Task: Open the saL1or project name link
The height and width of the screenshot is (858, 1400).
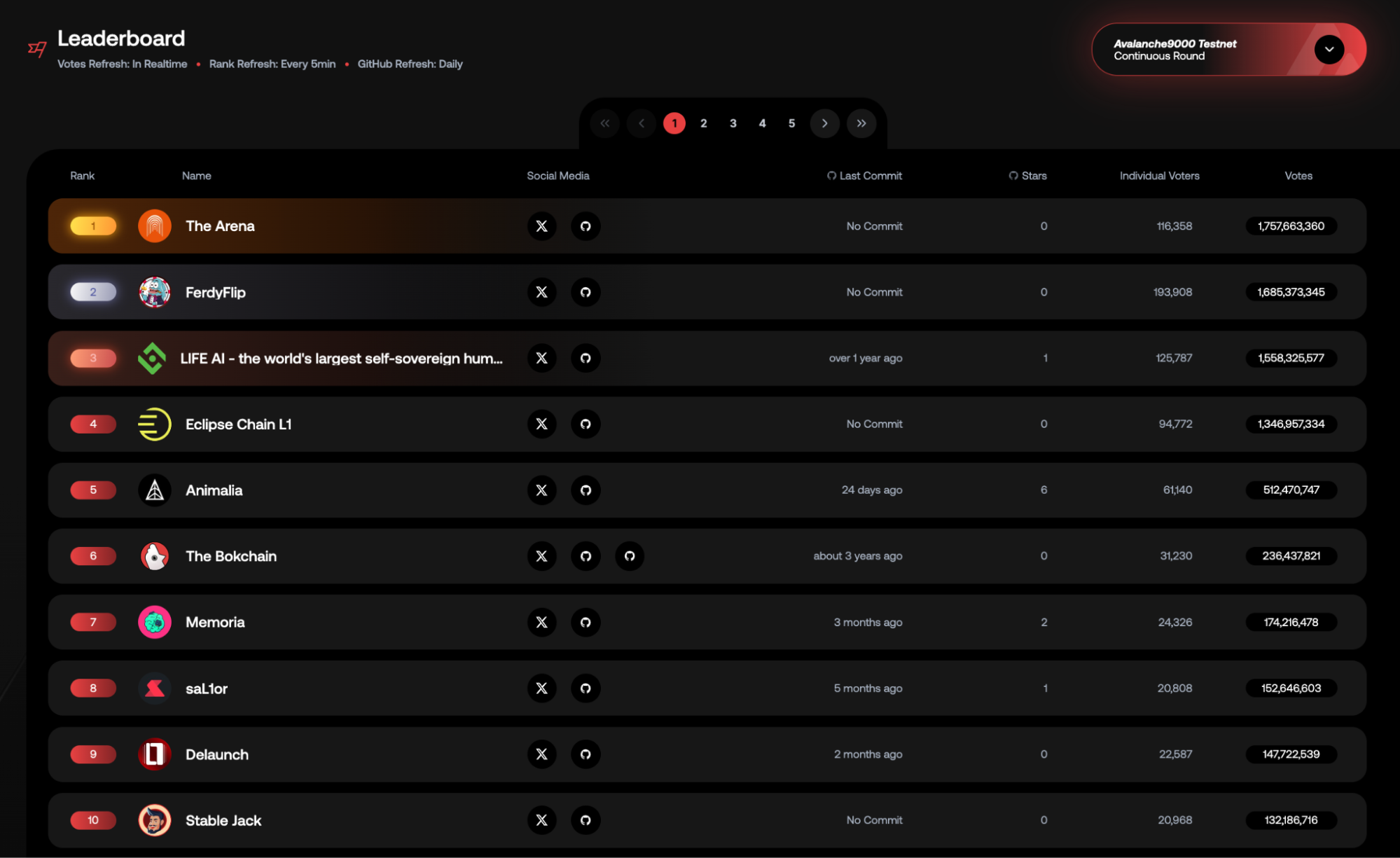Action: (206, 689)
